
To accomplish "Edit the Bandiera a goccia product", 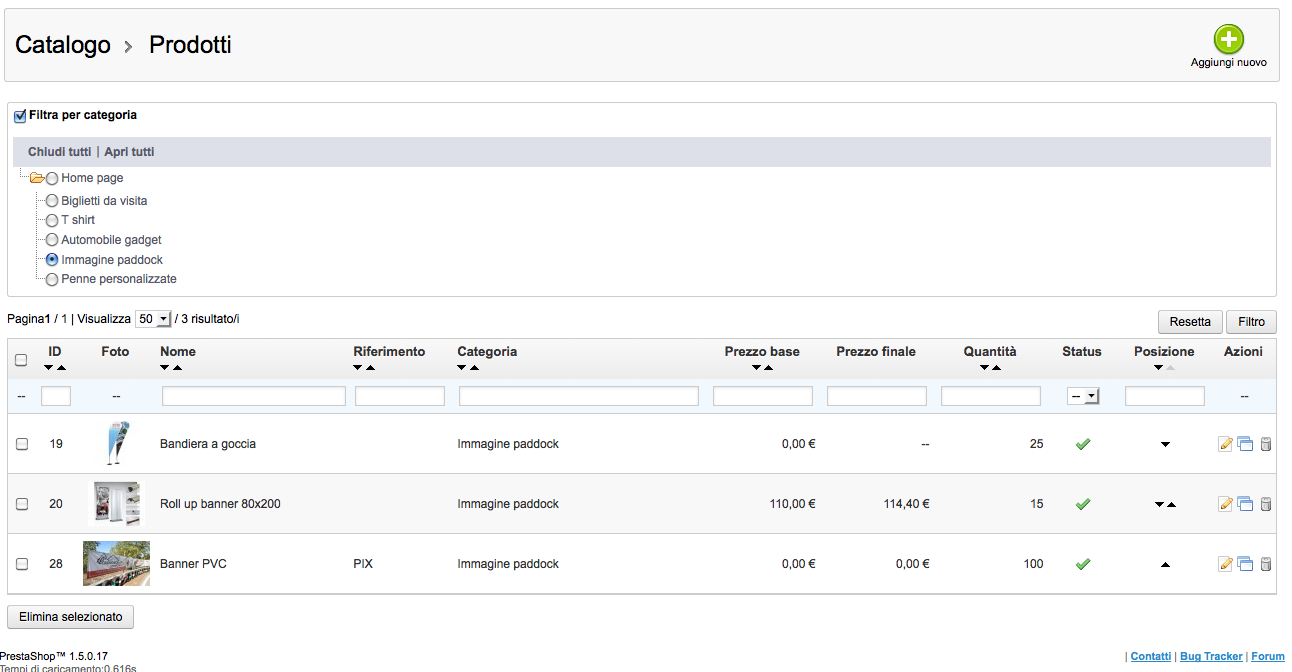I will click(x=1225, y=444).
